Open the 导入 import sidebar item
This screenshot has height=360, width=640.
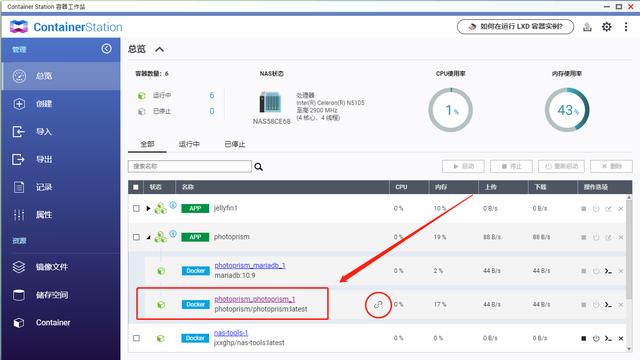tap(61, 131)
